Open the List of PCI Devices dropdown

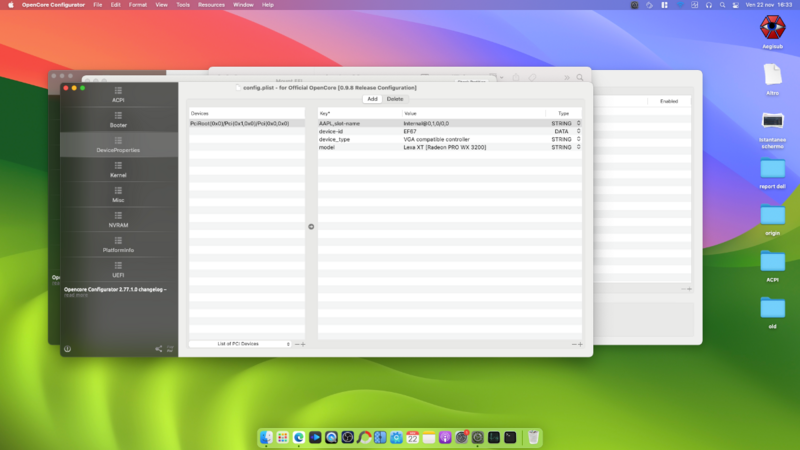click(254, 343)
